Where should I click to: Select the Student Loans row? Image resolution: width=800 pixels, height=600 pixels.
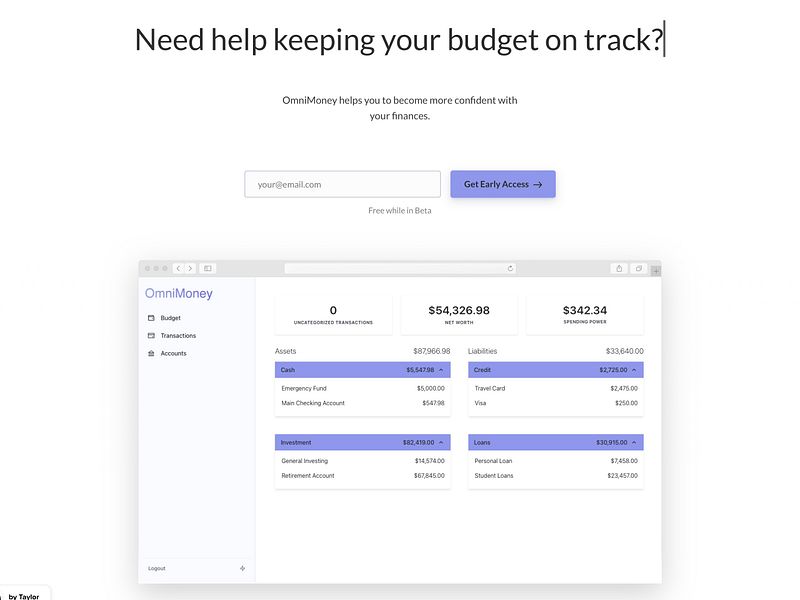click(x=556, y=476)
